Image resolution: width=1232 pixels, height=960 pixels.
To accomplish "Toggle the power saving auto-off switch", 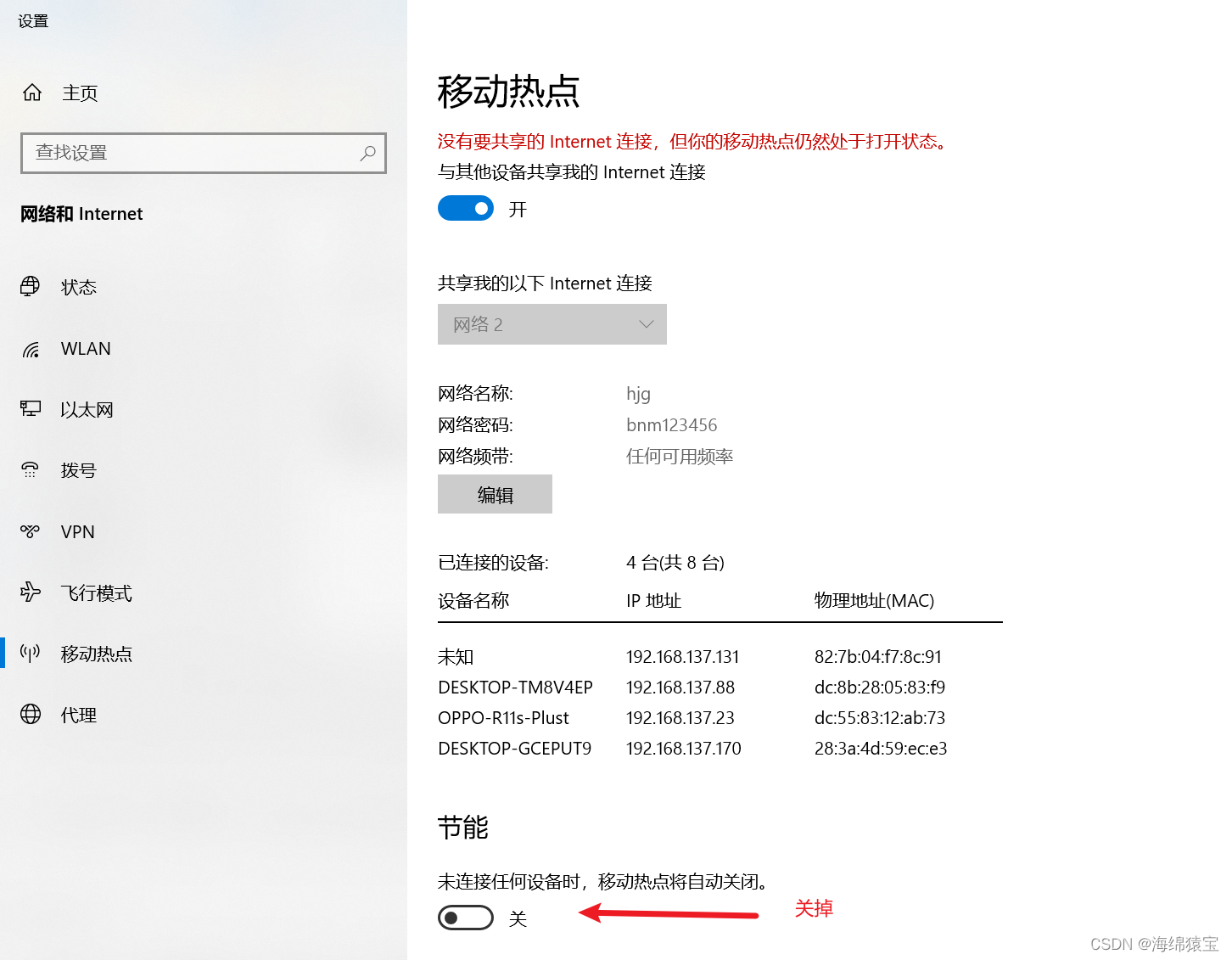I will tap(466, 918).
